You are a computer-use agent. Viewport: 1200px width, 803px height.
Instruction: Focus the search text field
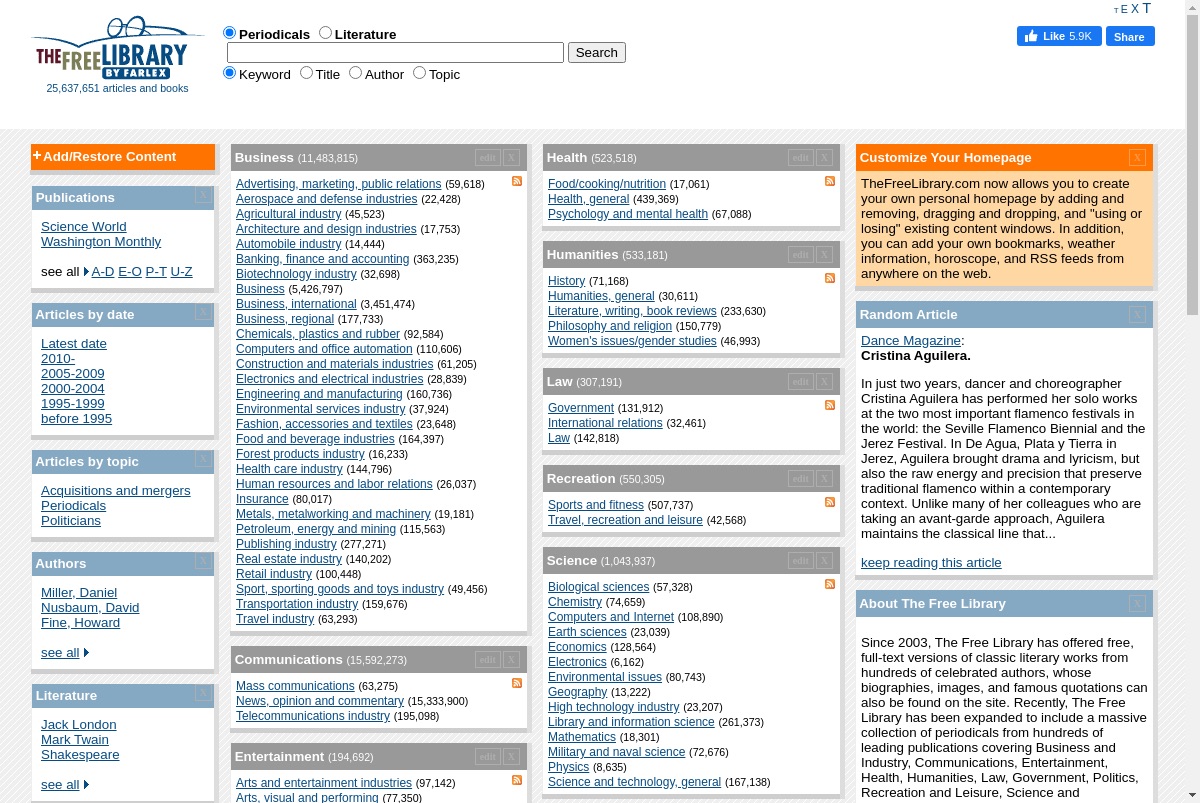point(395,52)
